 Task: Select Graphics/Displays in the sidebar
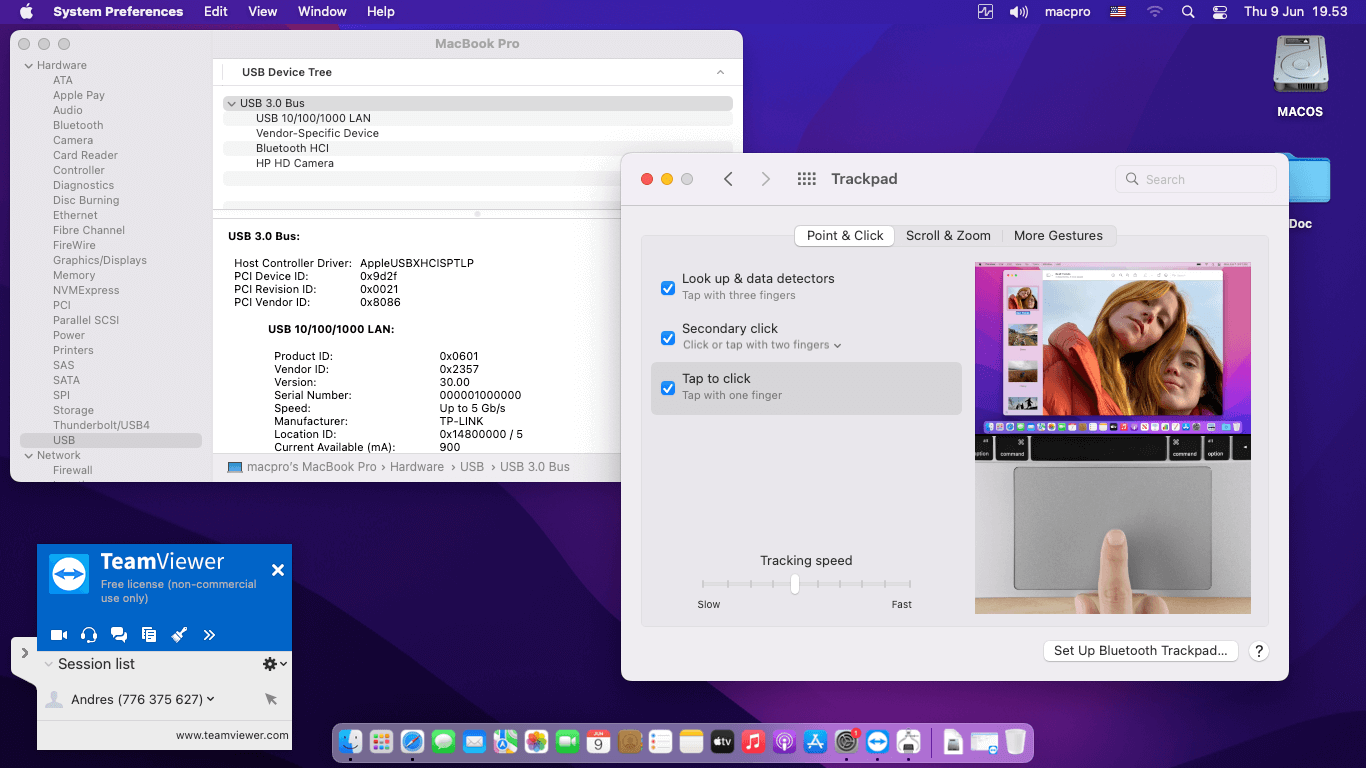[100, 260]
